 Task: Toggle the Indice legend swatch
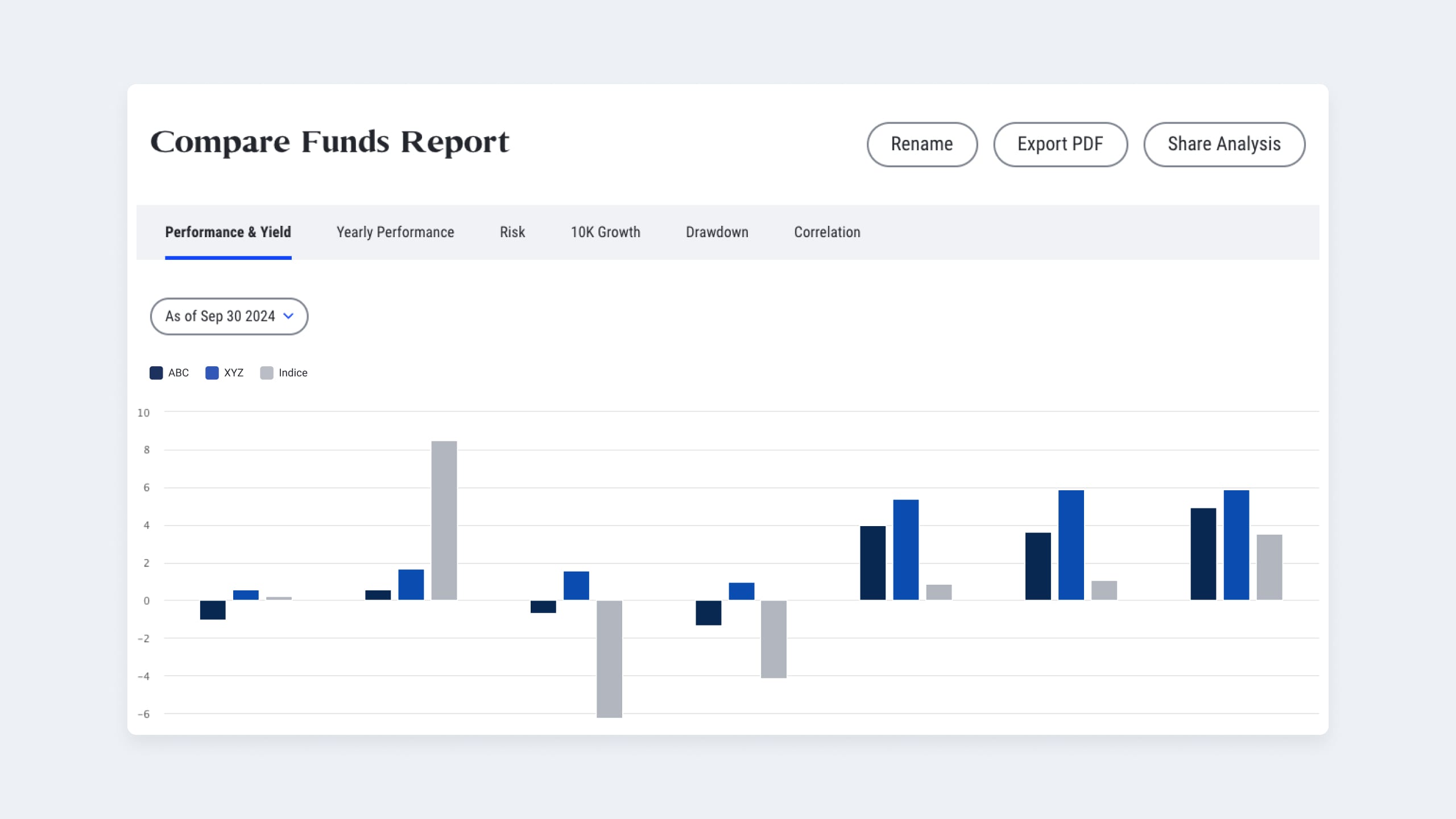tap(266, 373)
